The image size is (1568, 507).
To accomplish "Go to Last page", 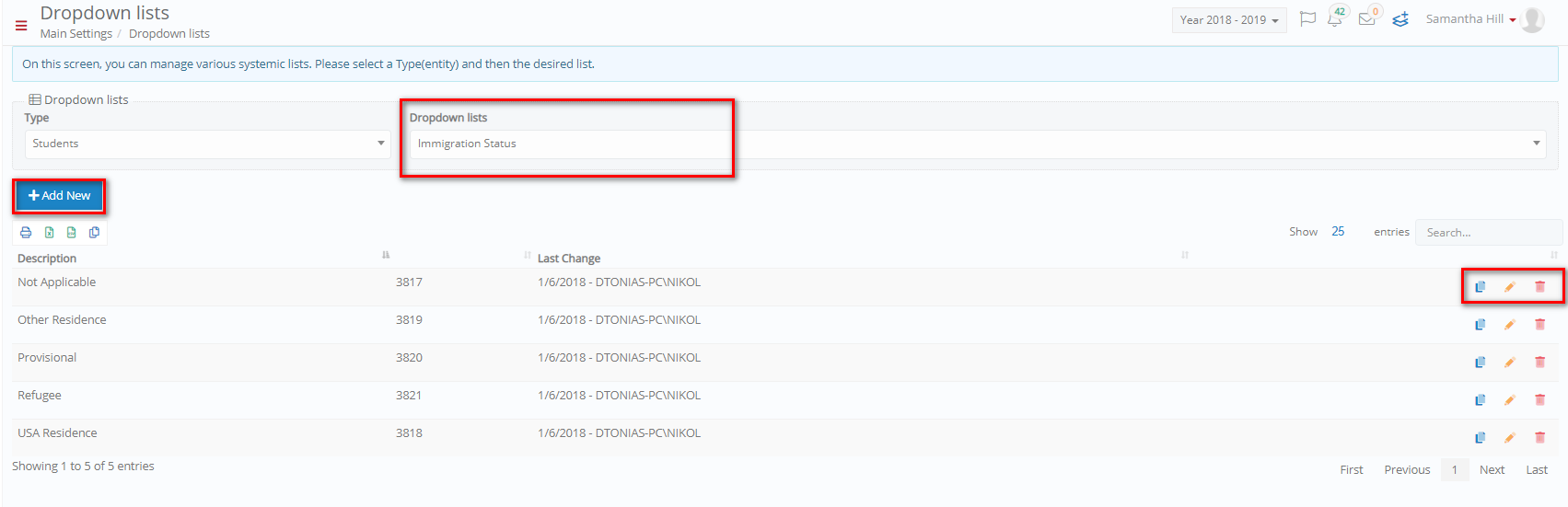I will pos(1537,470).
